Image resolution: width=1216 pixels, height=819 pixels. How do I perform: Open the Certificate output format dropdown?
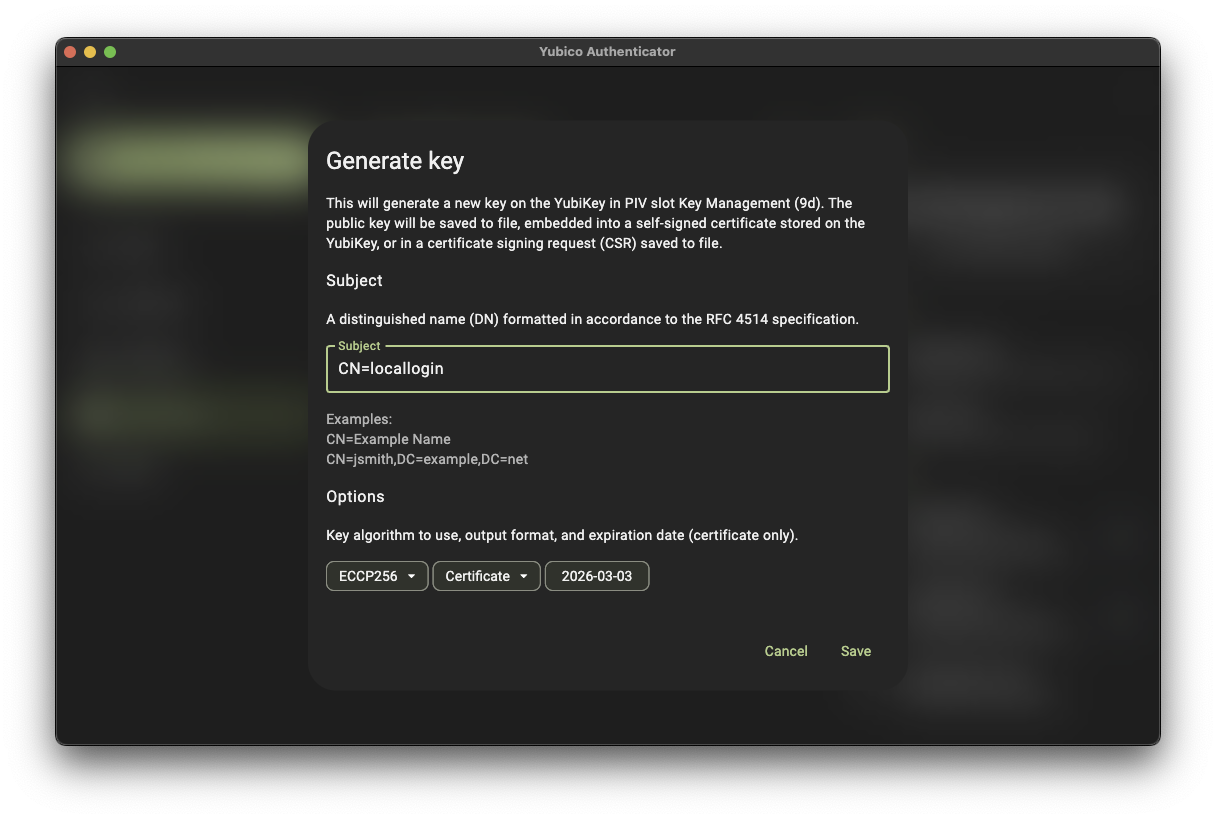click(x=486, y=576)
